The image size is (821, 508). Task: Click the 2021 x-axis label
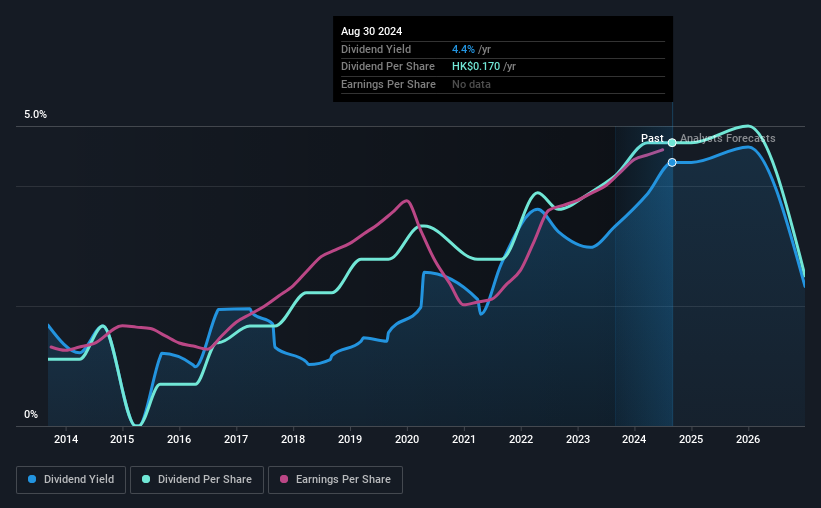point(464,439)
